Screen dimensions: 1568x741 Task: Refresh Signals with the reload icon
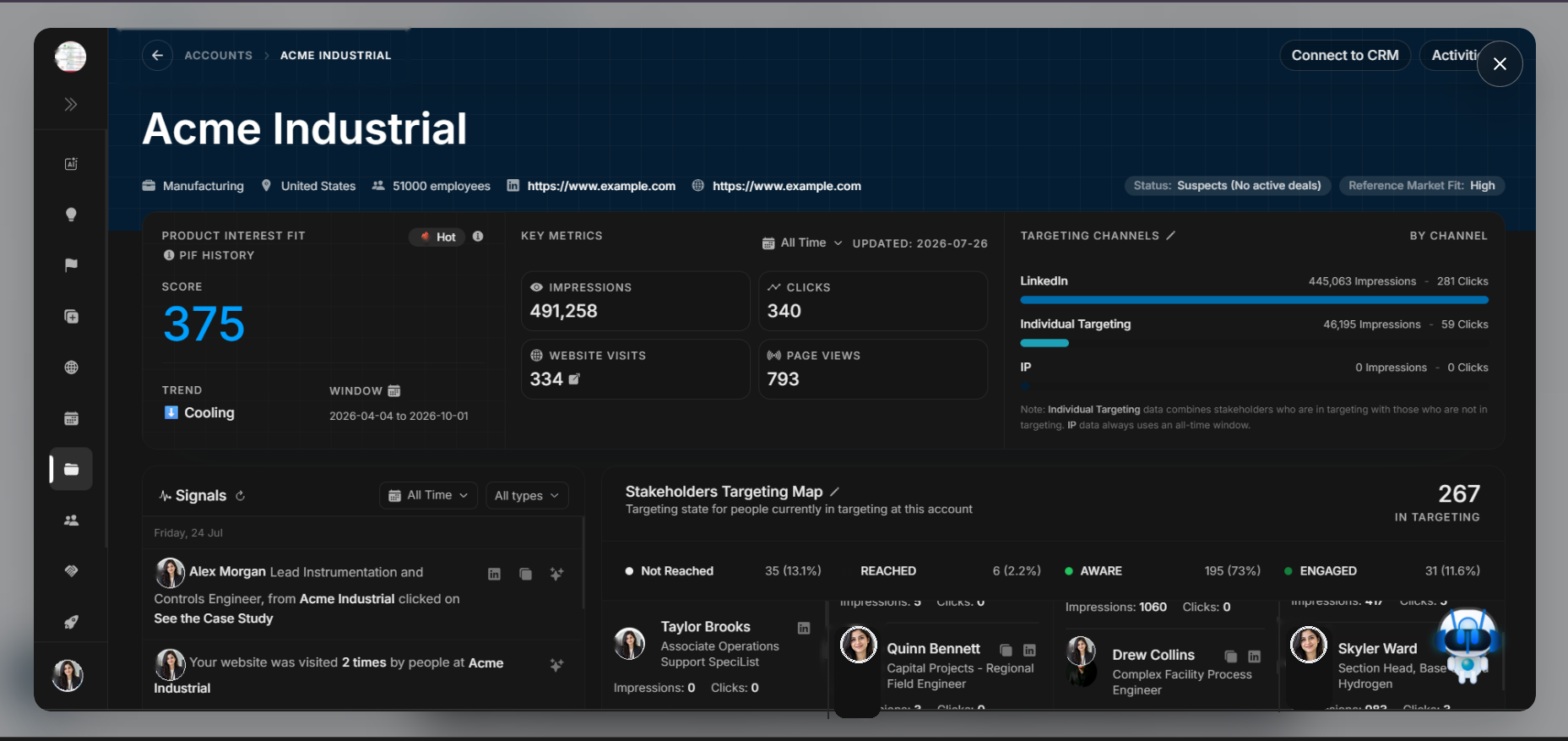240,496
